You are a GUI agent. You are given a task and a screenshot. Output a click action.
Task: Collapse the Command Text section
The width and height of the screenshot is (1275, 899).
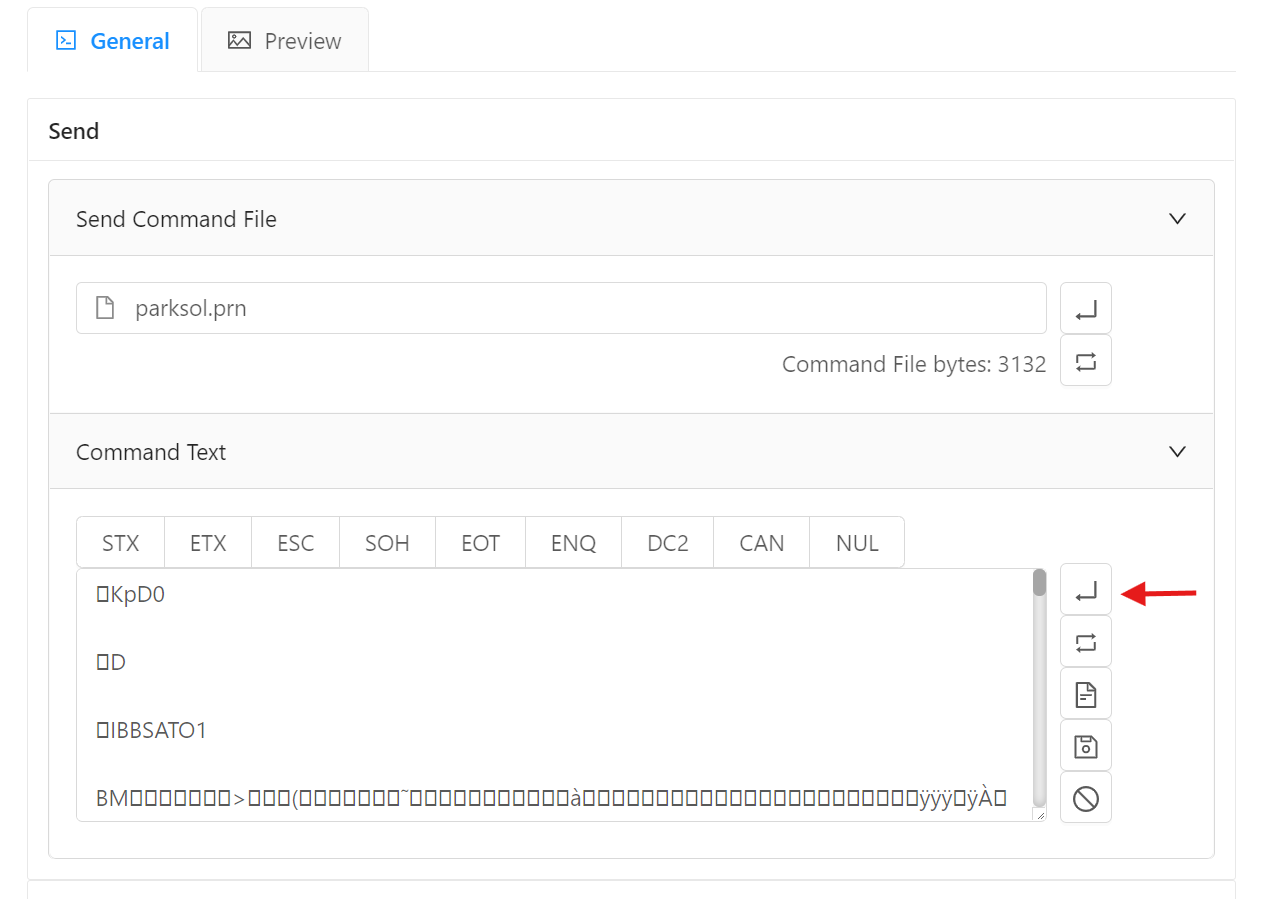coord(1177,452)
